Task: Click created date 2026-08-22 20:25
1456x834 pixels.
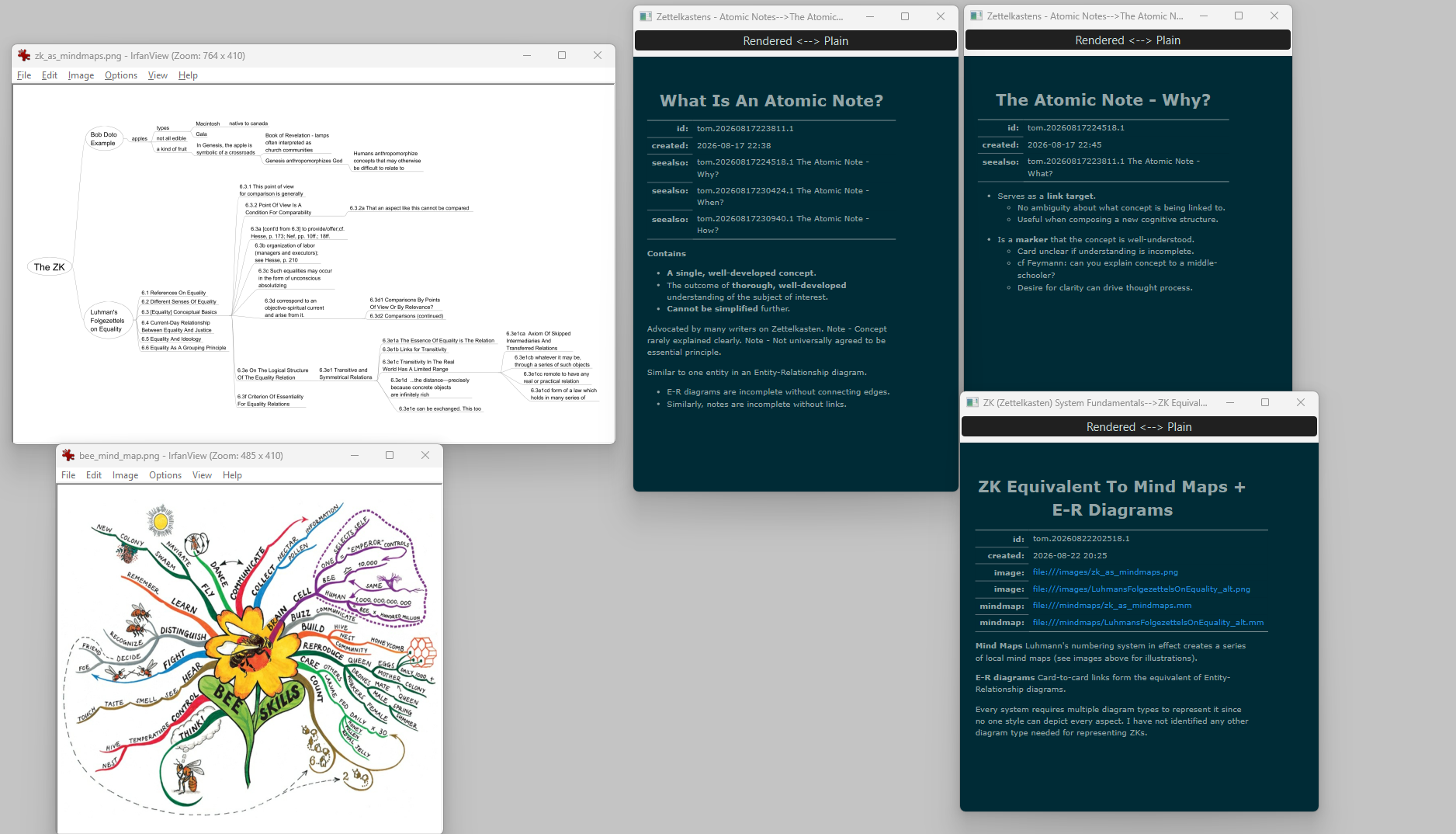Action: point(1069,556)
